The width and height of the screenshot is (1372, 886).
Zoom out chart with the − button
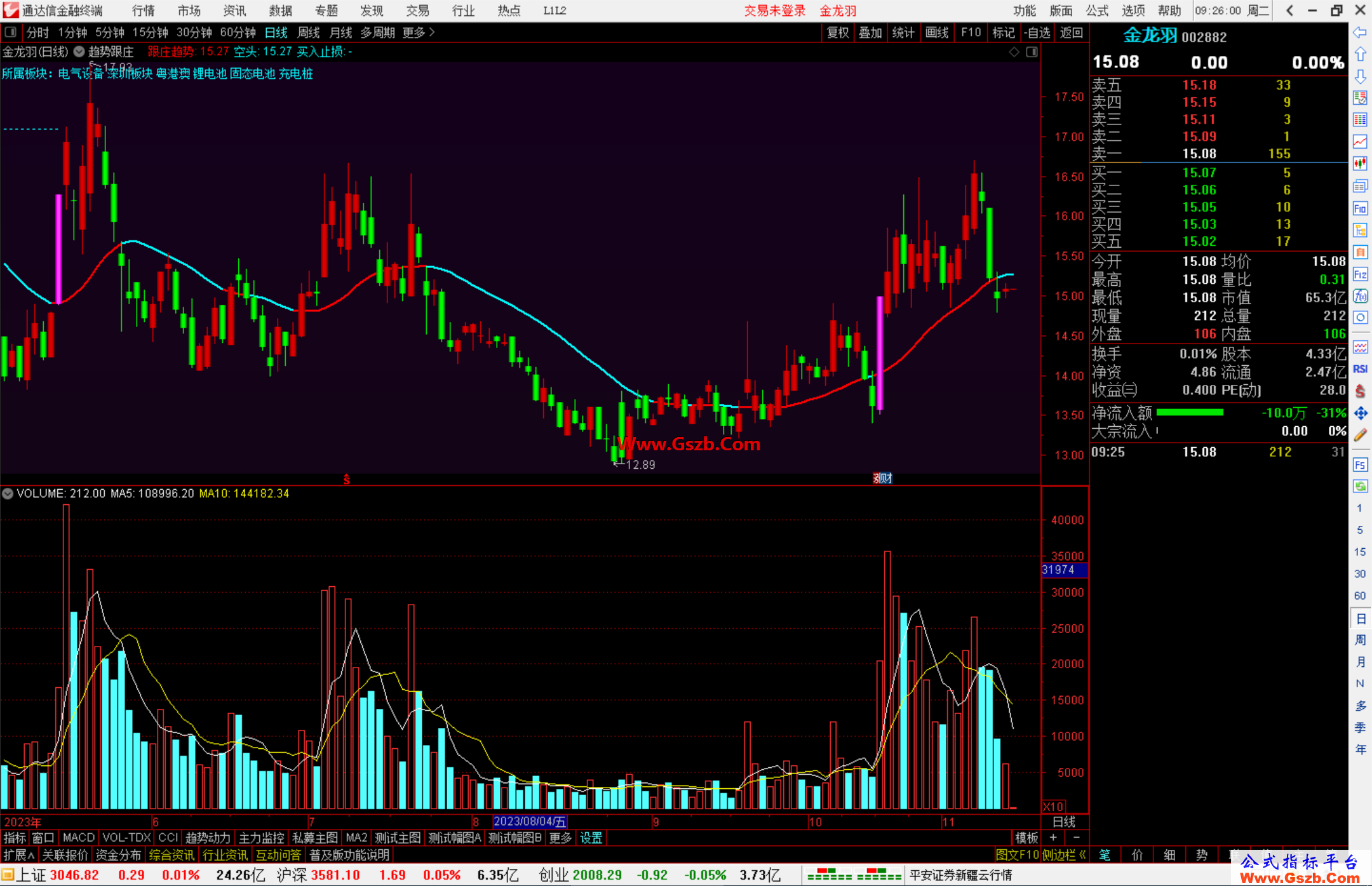point(1076,838)
